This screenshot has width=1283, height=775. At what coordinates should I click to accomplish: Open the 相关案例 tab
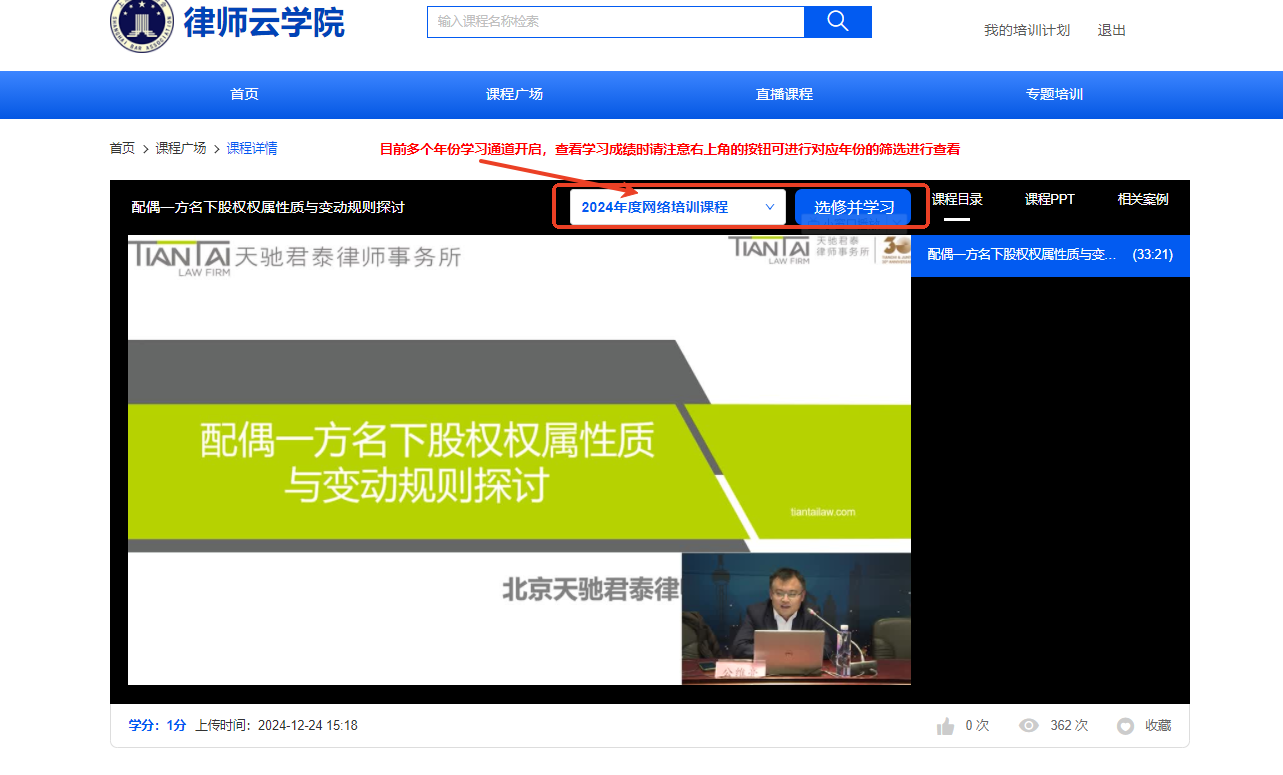(1142, 199)
